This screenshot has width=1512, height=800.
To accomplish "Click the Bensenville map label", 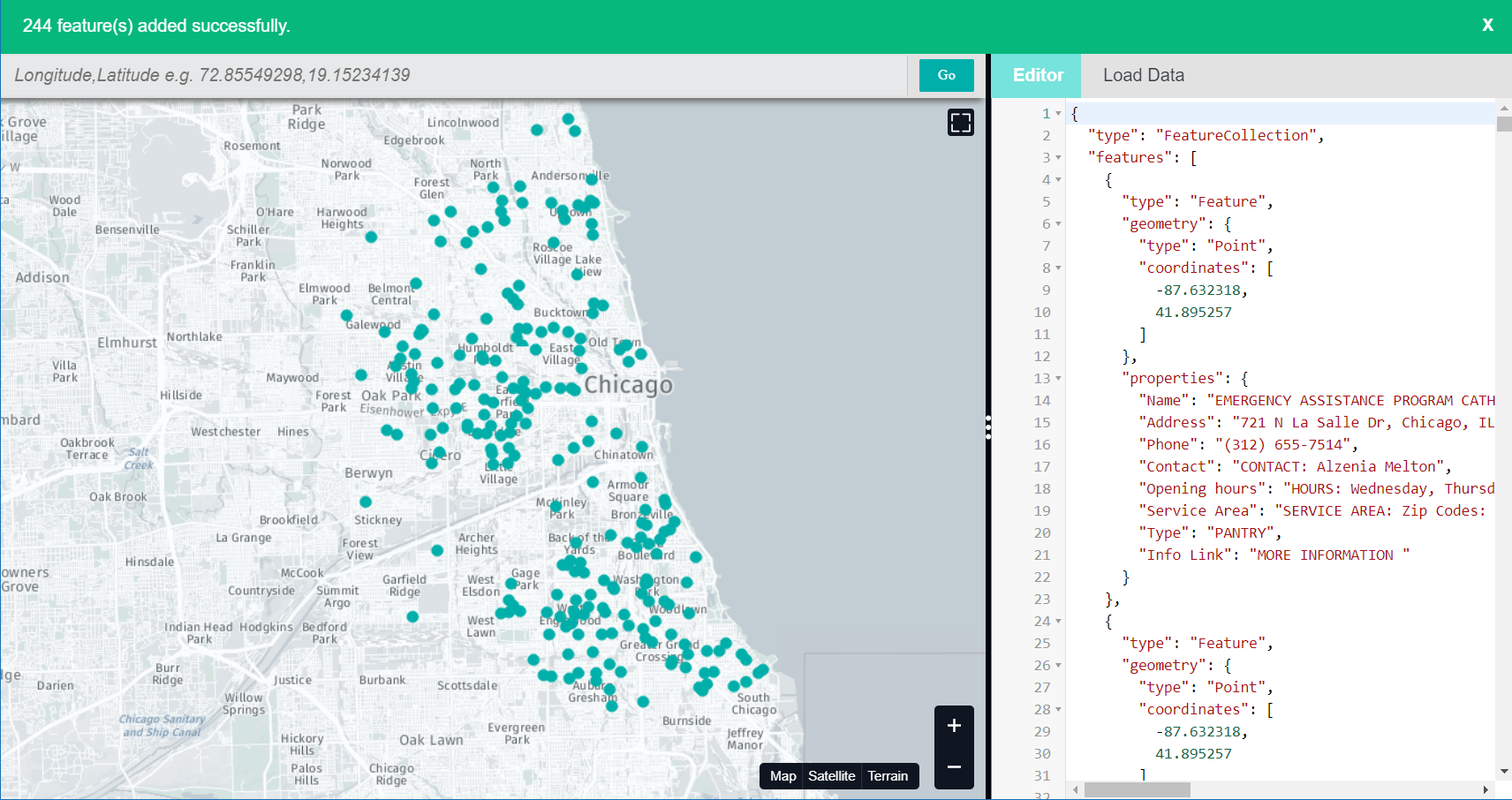I will tap(127, 230).
